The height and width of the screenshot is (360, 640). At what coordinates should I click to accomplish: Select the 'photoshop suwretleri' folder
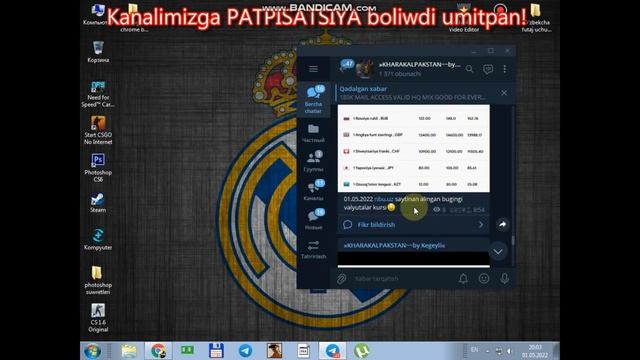(98, 280)
